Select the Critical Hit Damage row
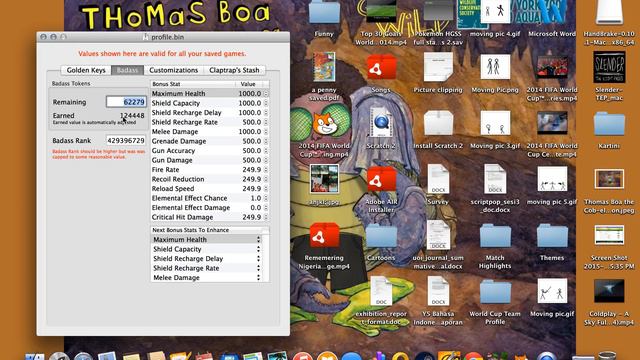Screen dimensions: 640x360 tap(210, 217)
